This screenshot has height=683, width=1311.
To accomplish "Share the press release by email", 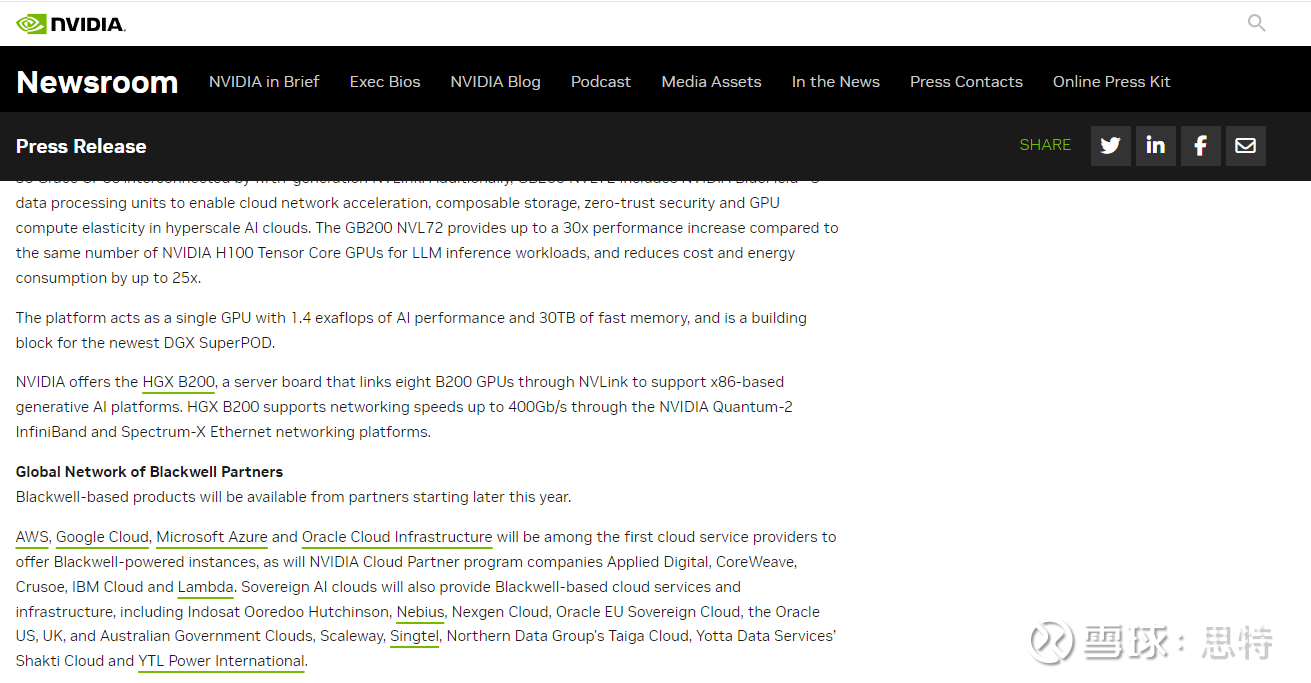I will pyautogui.click(x=1245, y=146).
